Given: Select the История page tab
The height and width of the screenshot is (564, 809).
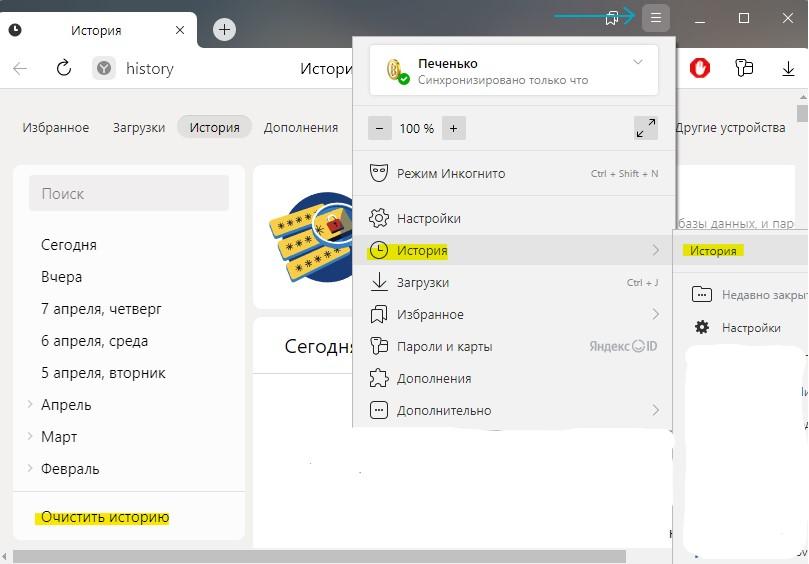Looking at the screenshot, I should 215,127.
